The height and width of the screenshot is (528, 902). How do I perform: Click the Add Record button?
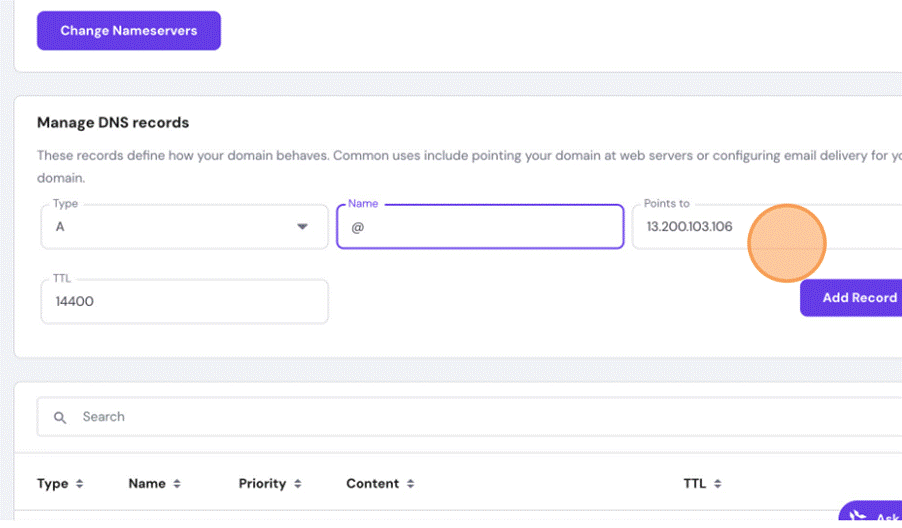tap(856, 298)
